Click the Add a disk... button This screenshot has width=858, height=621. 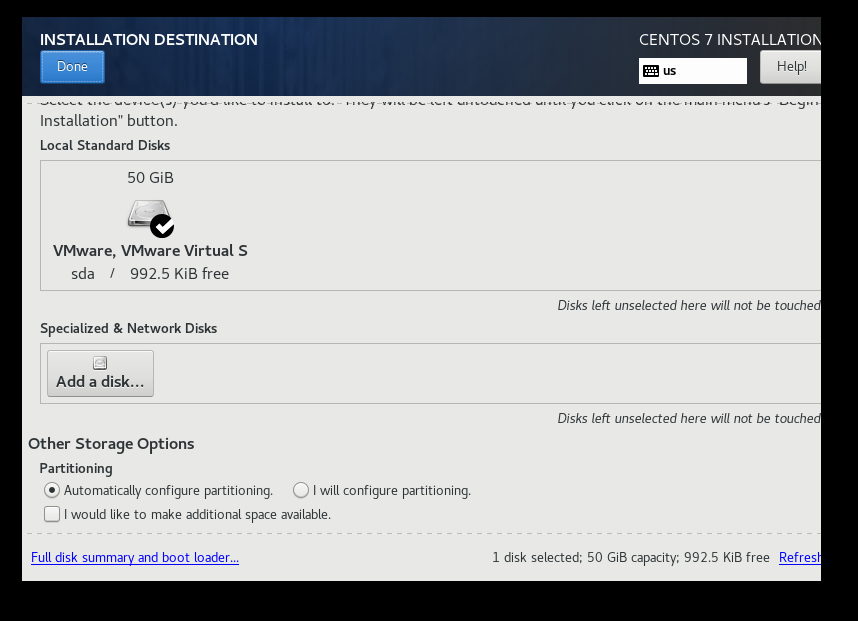(100, 374)
